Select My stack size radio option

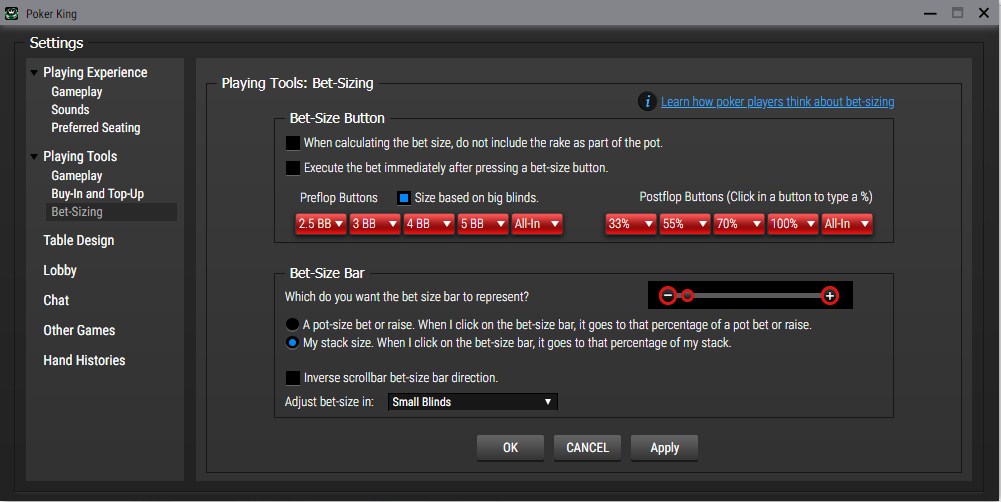292,343
